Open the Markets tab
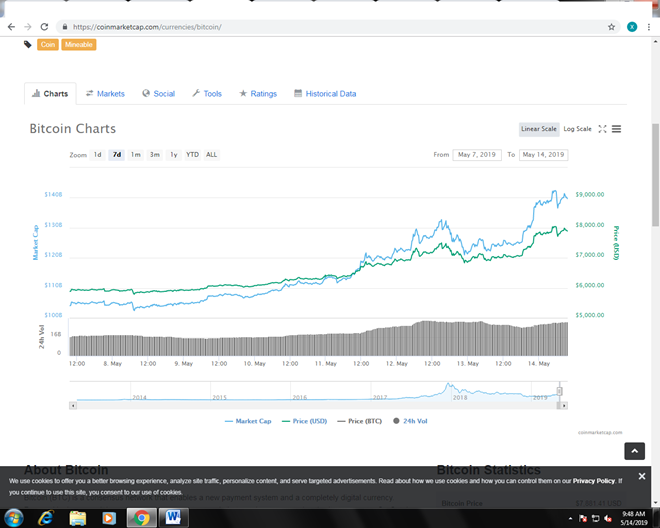This screenshot has height=528, width=660. click(105, 93)
